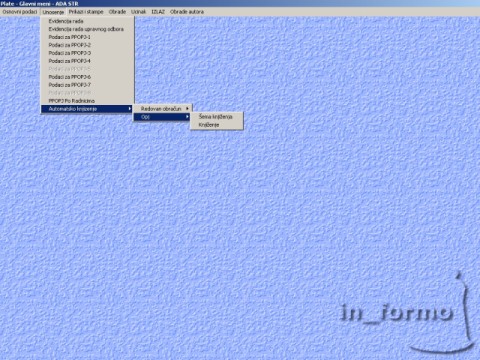
Task: Select Knjiženje in the submenu
Action: click(x=217, y=125)
